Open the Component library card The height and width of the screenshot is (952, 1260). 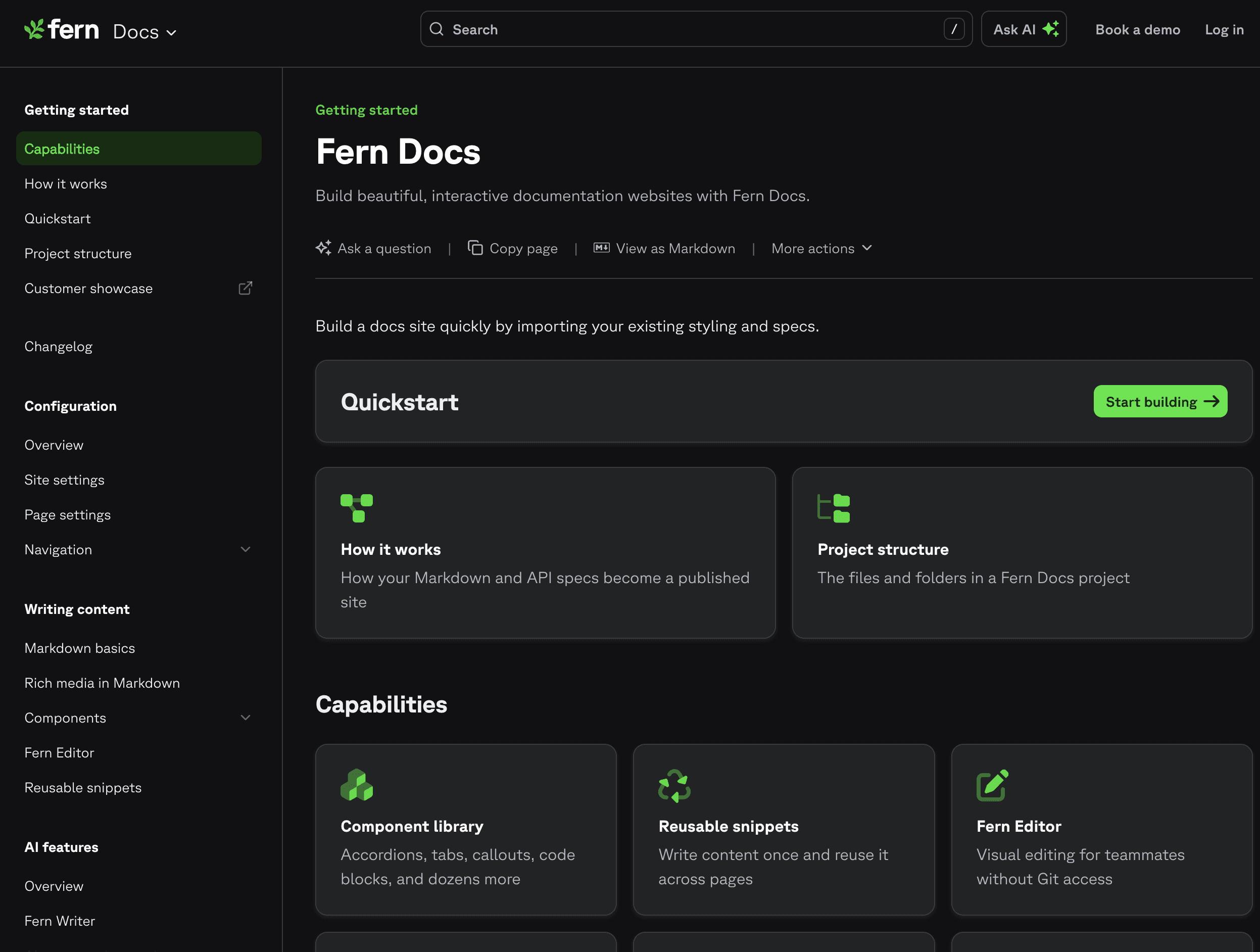(x=466, y=830)
